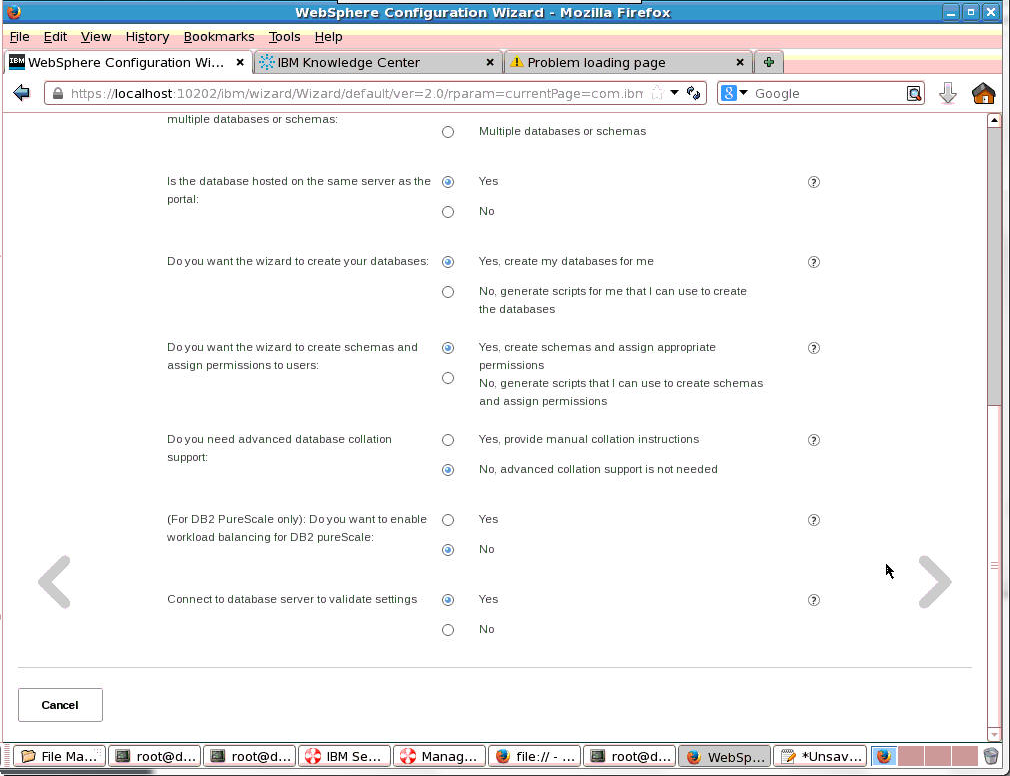
Task: Open help for wizard creating databases
Action: (x=814, y=262)
